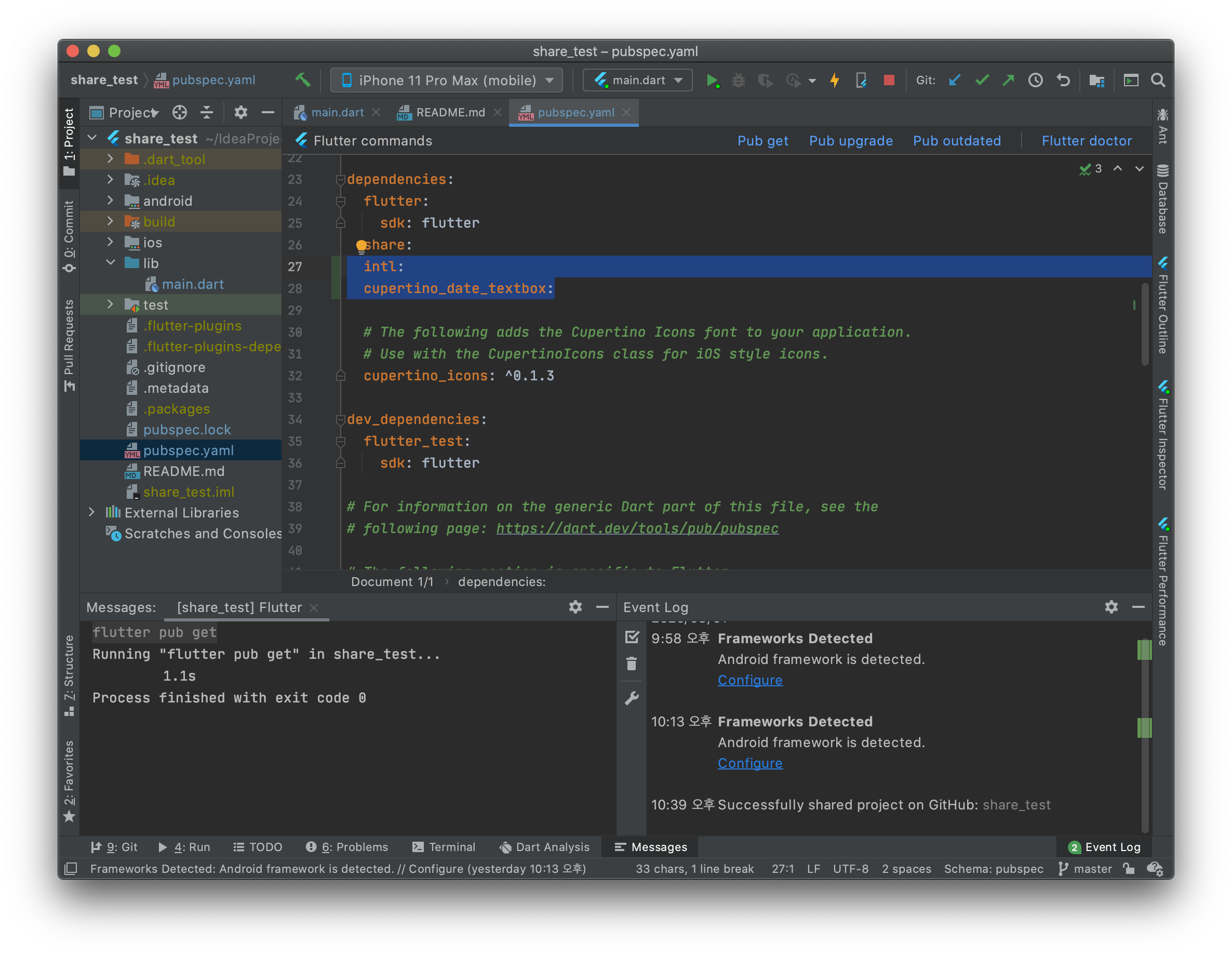The height and width of the screenshot is (956, 1232).
Task: Collapse the lib folder
Action: 111,263
